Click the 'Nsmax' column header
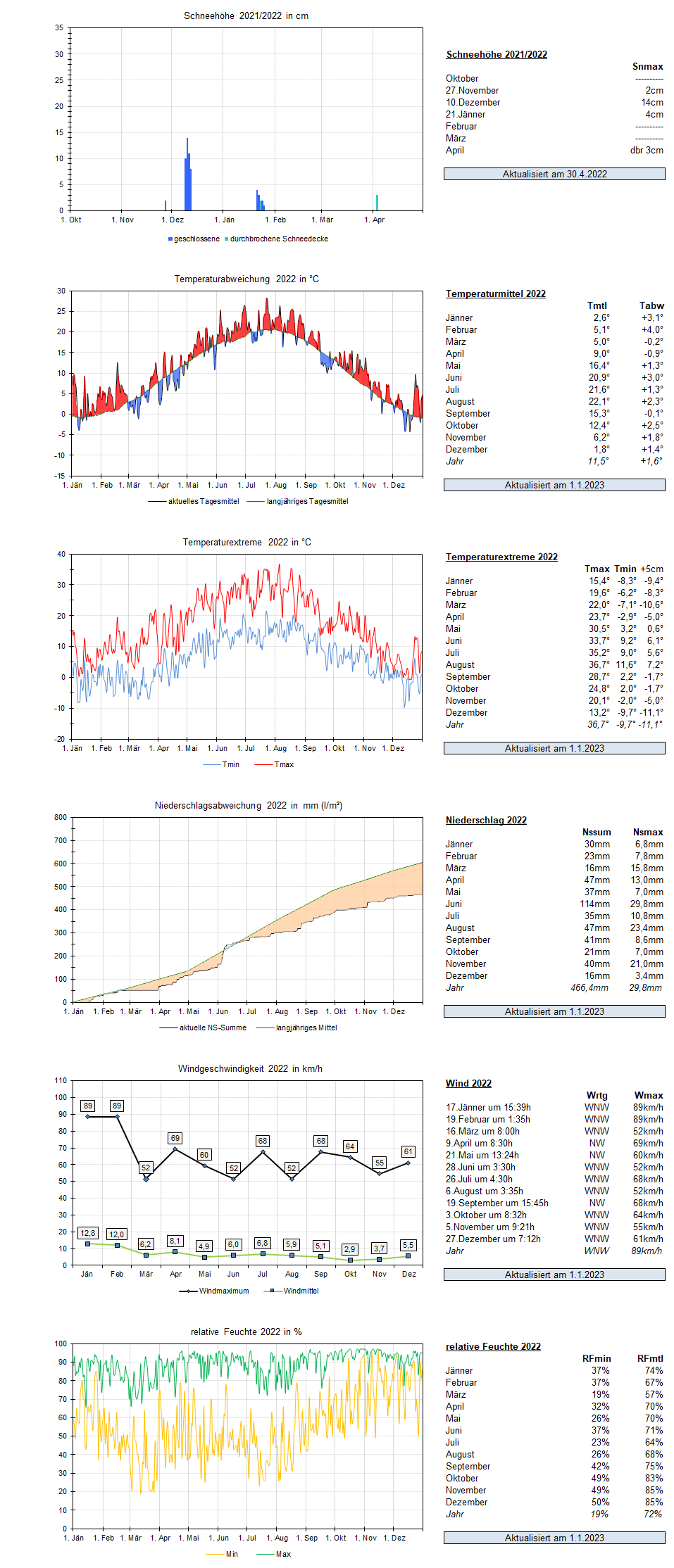Screen dimensions: 674x1568 point(648,832)
